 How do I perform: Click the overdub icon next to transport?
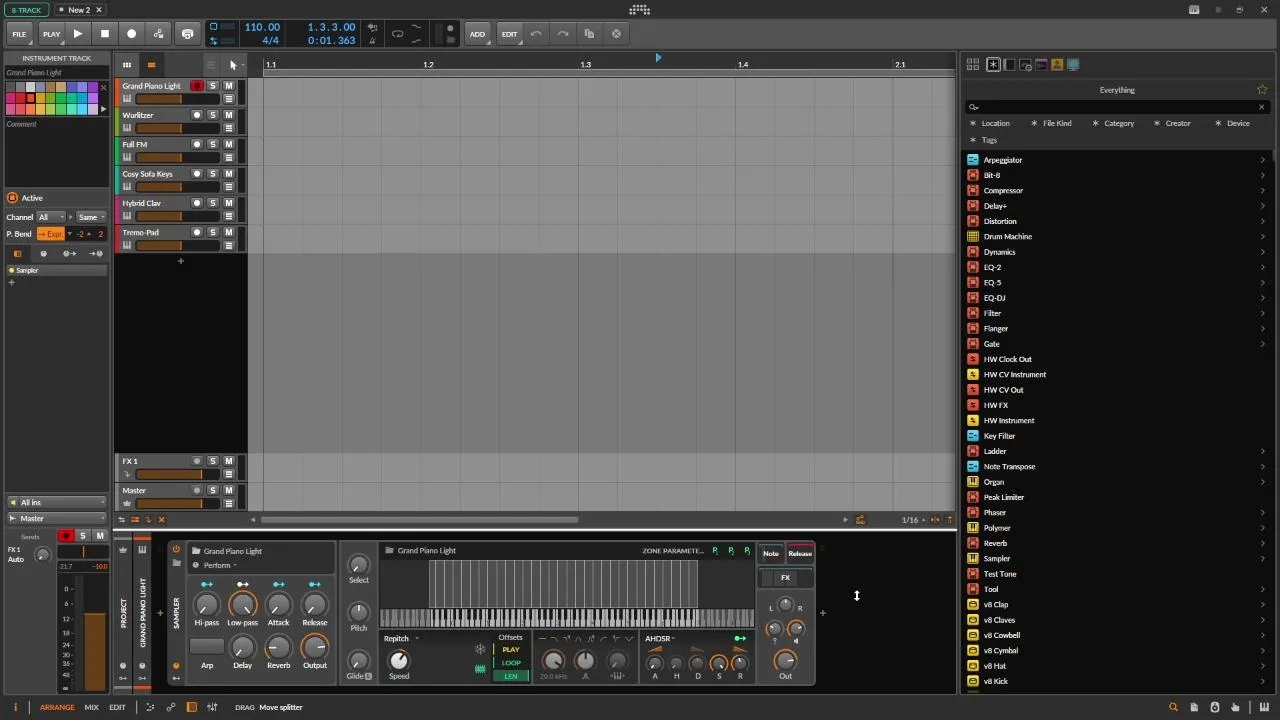187,34
